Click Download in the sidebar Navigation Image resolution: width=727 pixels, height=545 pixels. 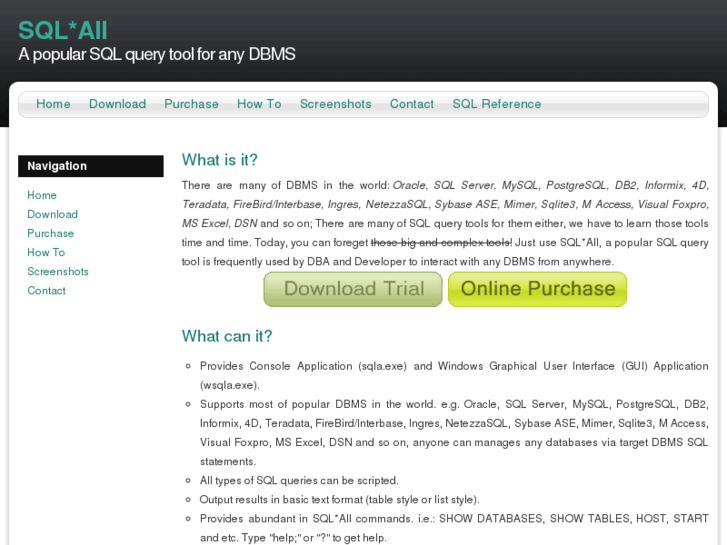pyautogui.click(x=52, y=214)
